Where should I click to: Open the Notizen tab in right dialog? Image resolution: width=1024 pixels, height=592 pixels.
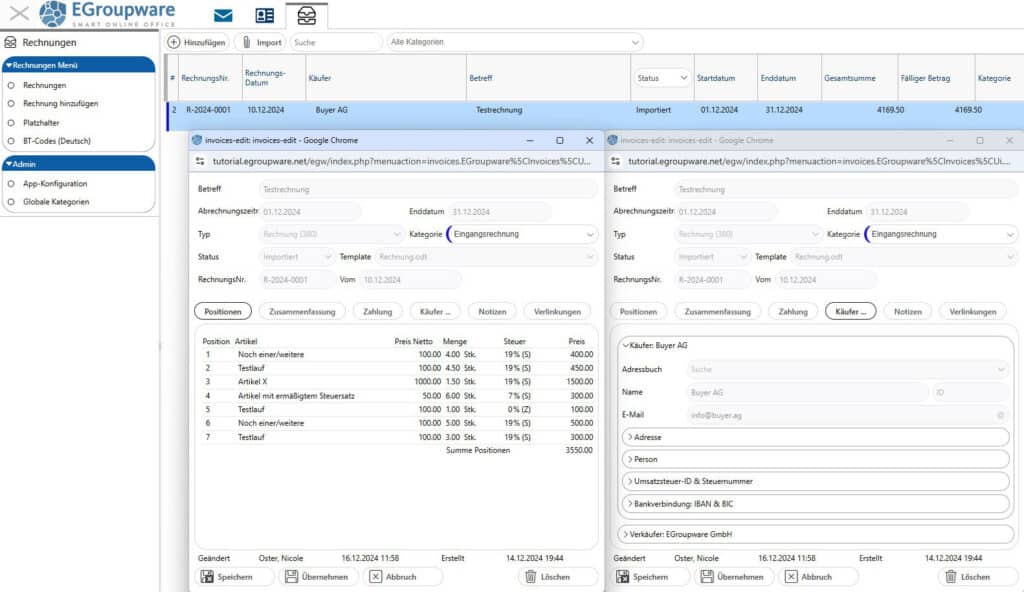907,311
